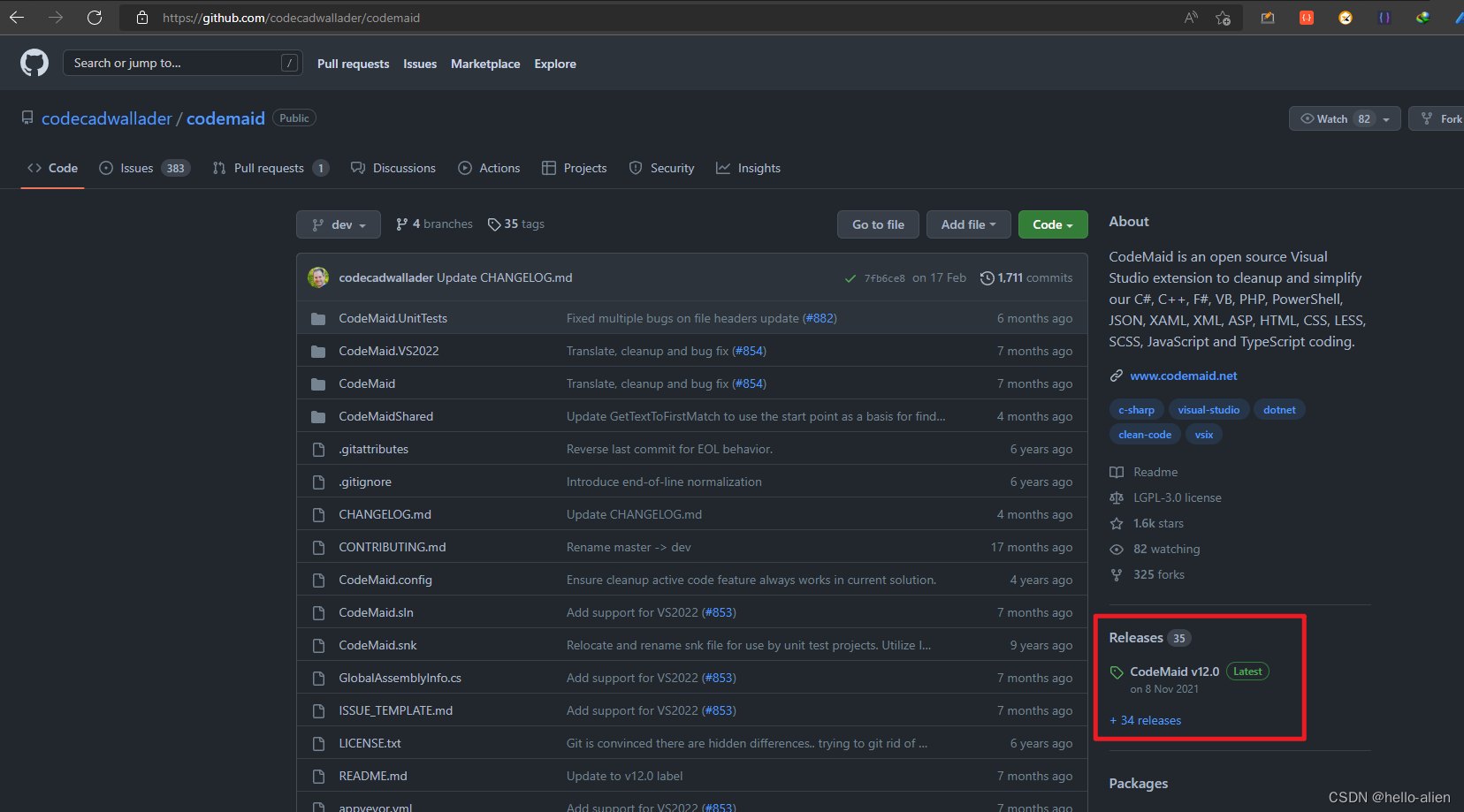
Task: Click the book icon beside Readme
Action: (x=1117, y=472)
